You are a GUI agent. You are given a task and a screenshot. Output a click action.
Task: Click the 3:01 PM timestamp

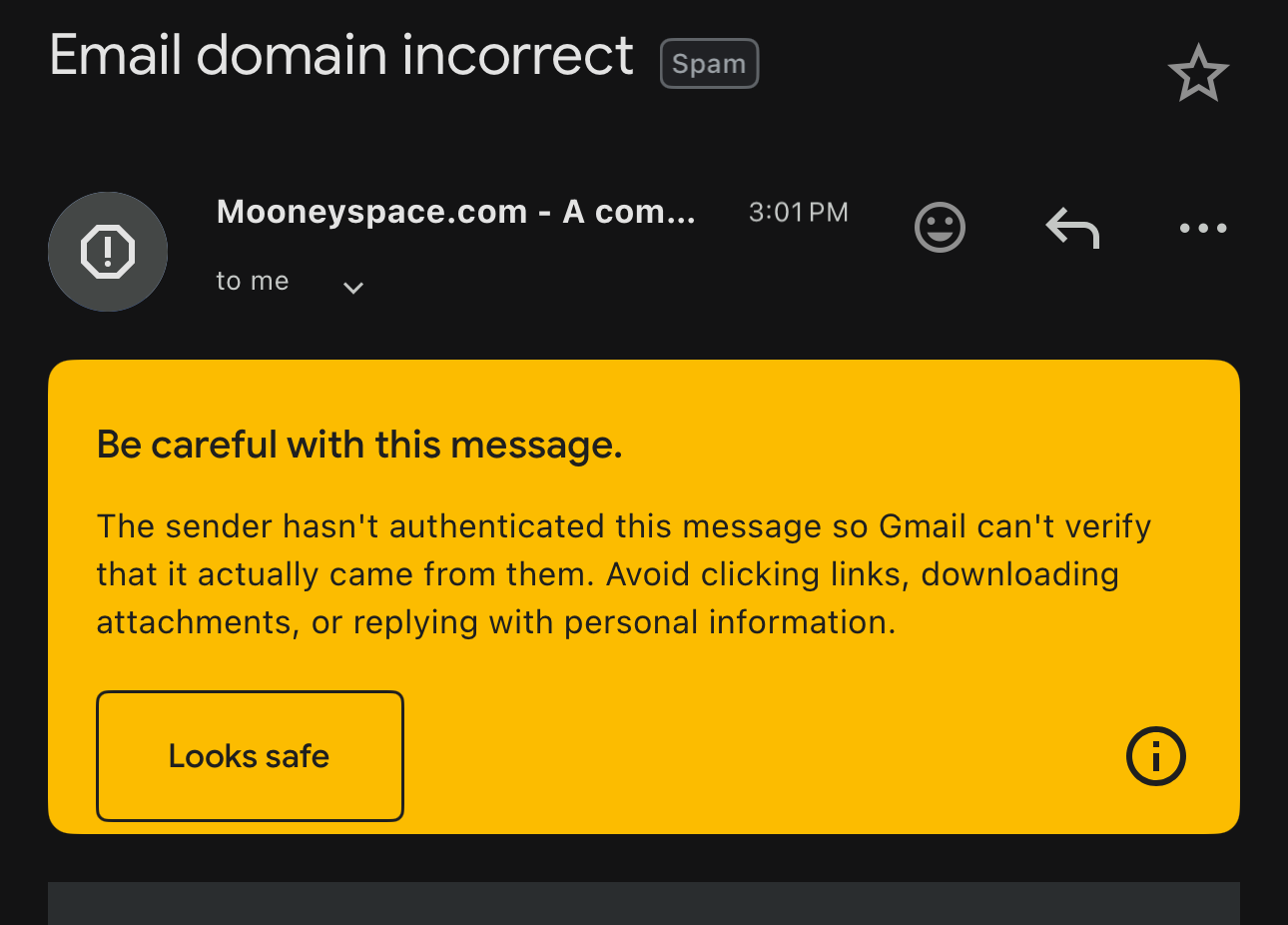click(x=798, y=213)
